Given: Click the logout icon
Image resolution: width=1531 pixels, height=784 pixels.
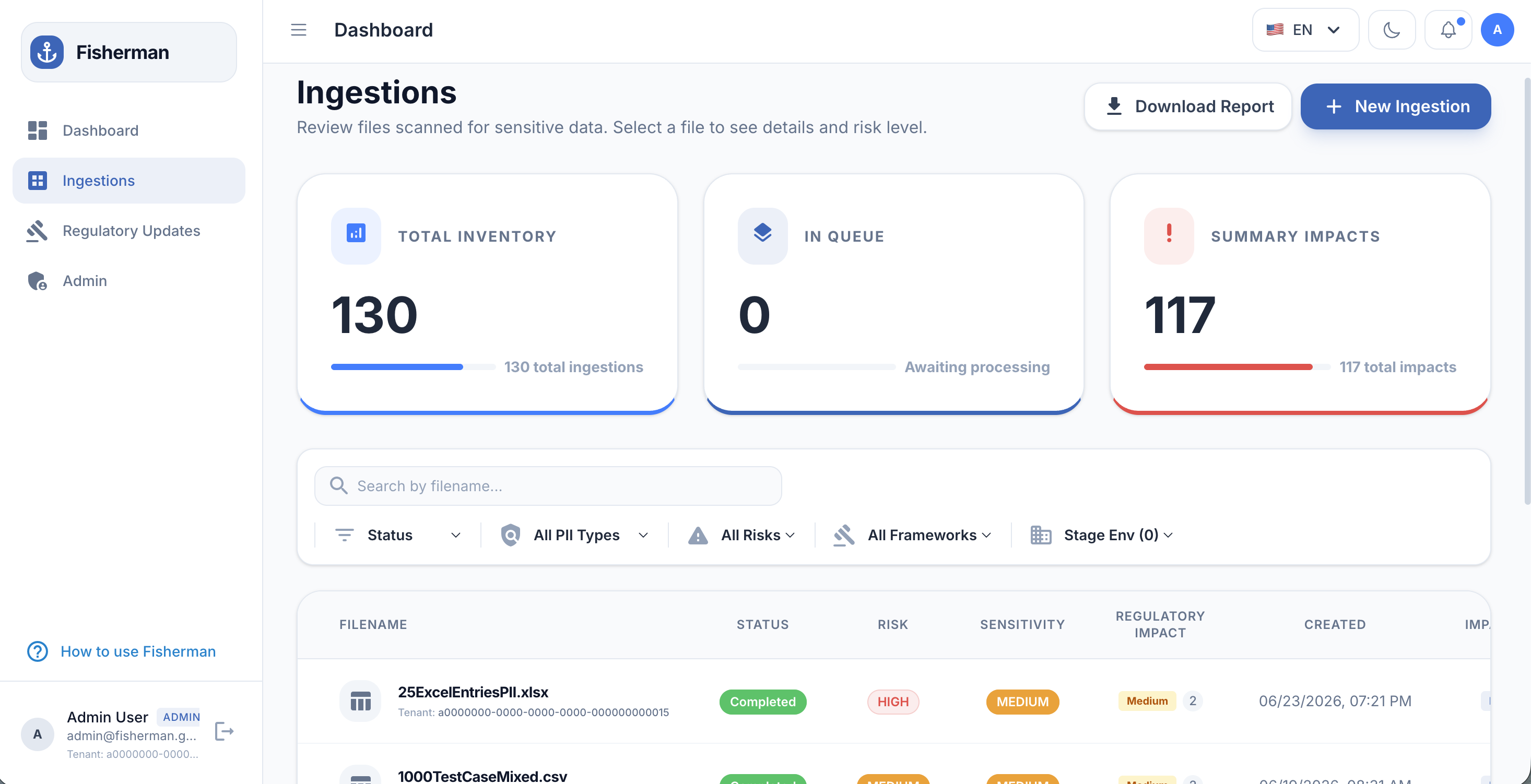Looking at the screenshot, I should pyautogui.click(x=224, y=731).
